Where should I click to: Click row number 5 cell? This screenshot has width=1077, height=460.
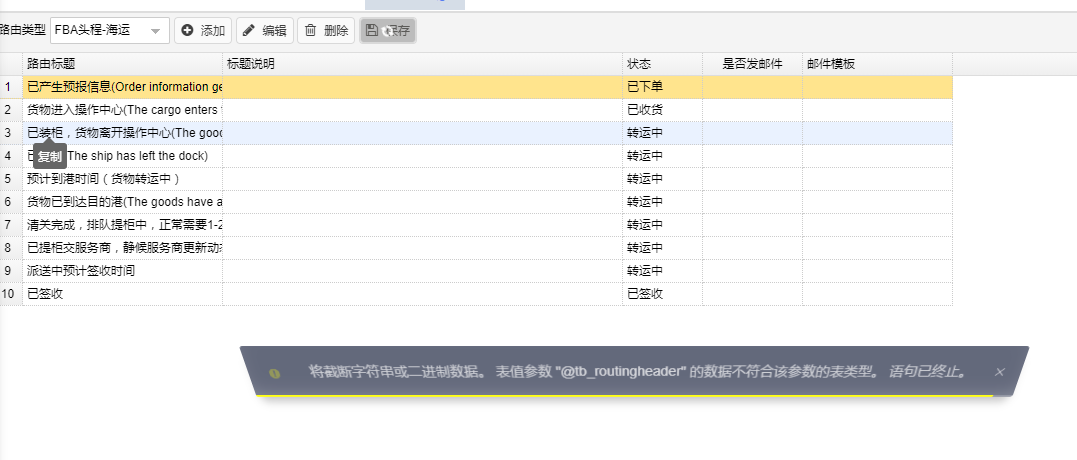11,179
